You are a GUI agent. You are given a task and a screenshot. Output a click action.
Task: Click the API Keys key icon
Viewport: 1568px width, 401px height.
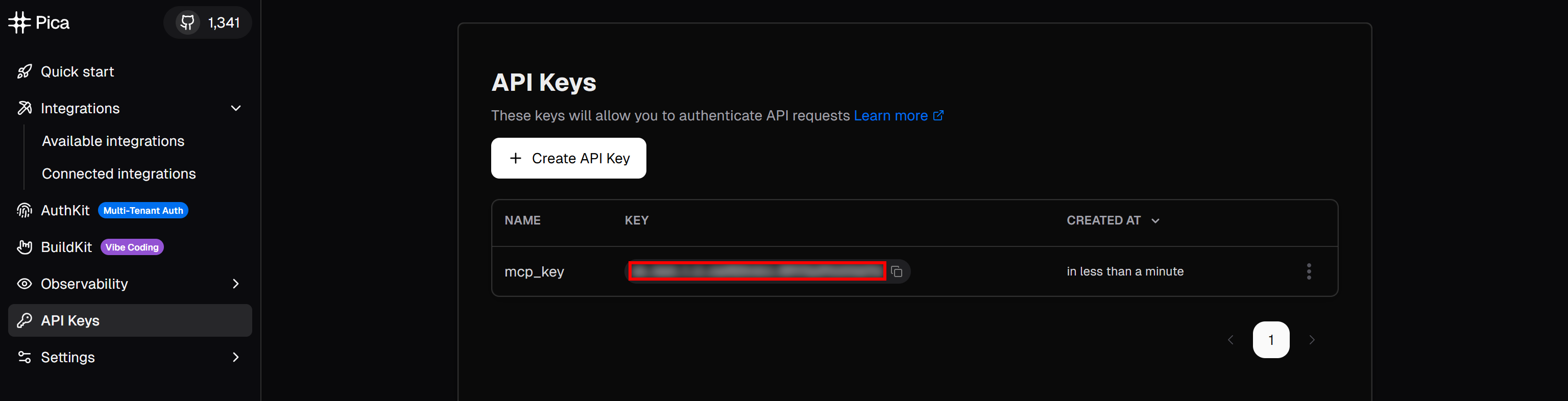(x=25, y=321)
